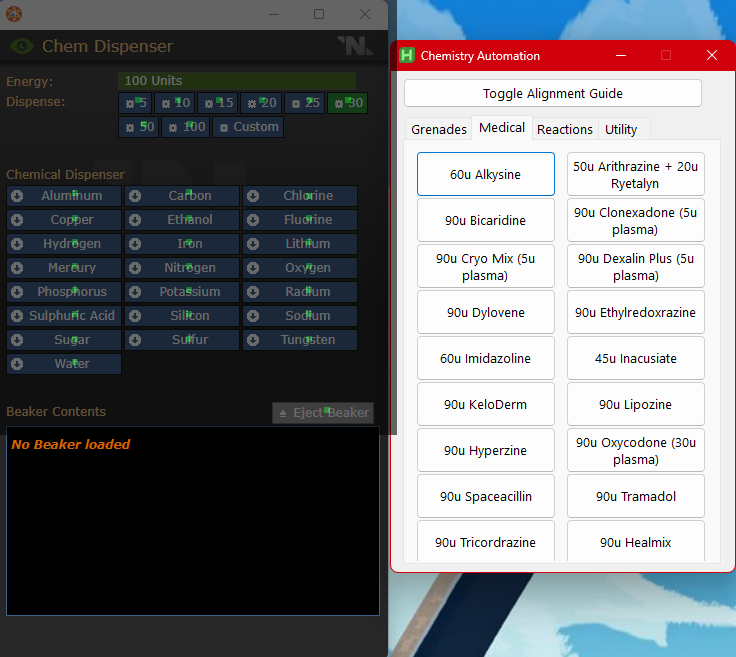Click the arrow icon next to Copper
This screenshot has width=736, height=657.
[x=17, y=220]
